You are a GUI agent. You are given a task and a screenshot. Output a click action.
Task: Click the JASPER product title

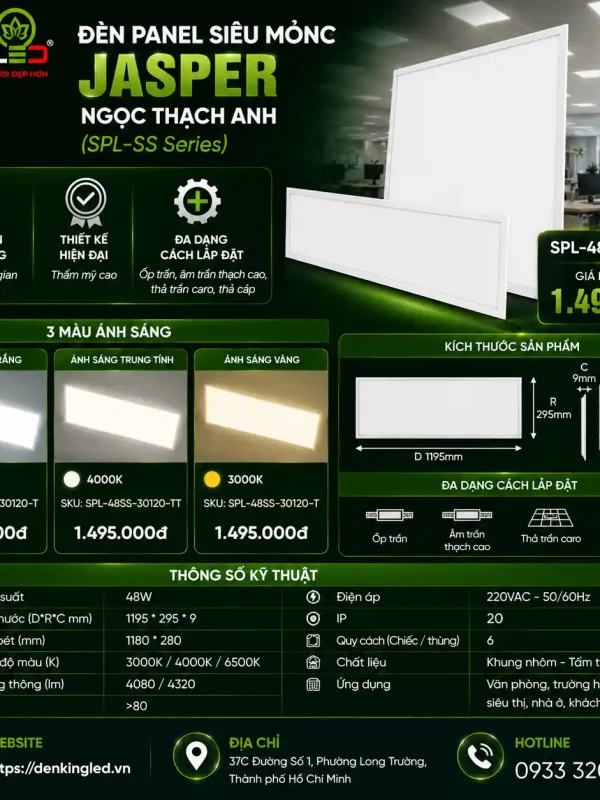tap(178, 76)
